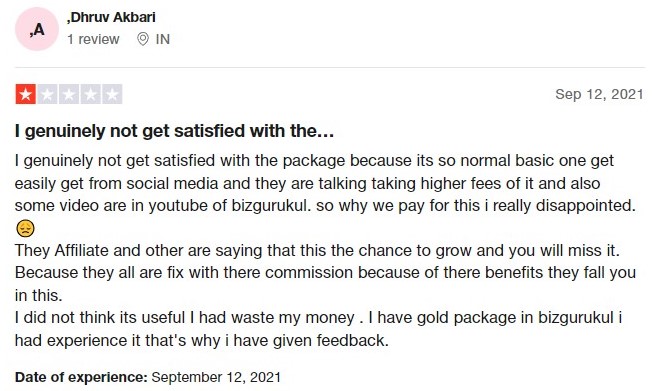This screenshot has width=659, height=391.
Task: Click the '1 review' count text
Action: click(x=93, y=39)
